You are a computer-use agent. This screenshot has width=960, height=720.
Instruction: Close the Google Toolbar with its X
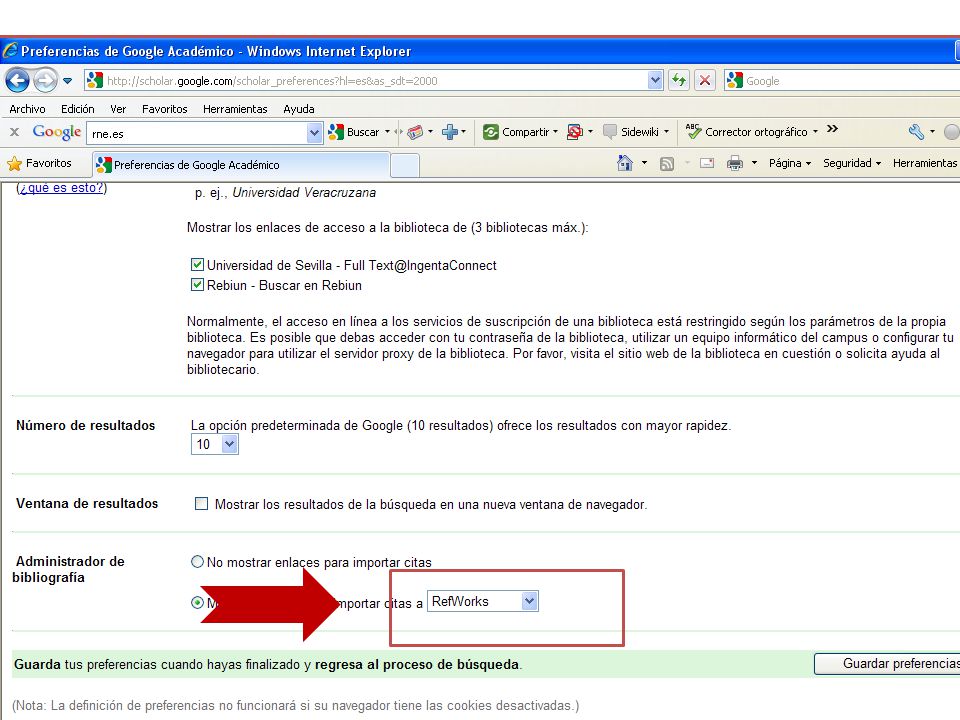pyautogui.click(x=15, y=132)
